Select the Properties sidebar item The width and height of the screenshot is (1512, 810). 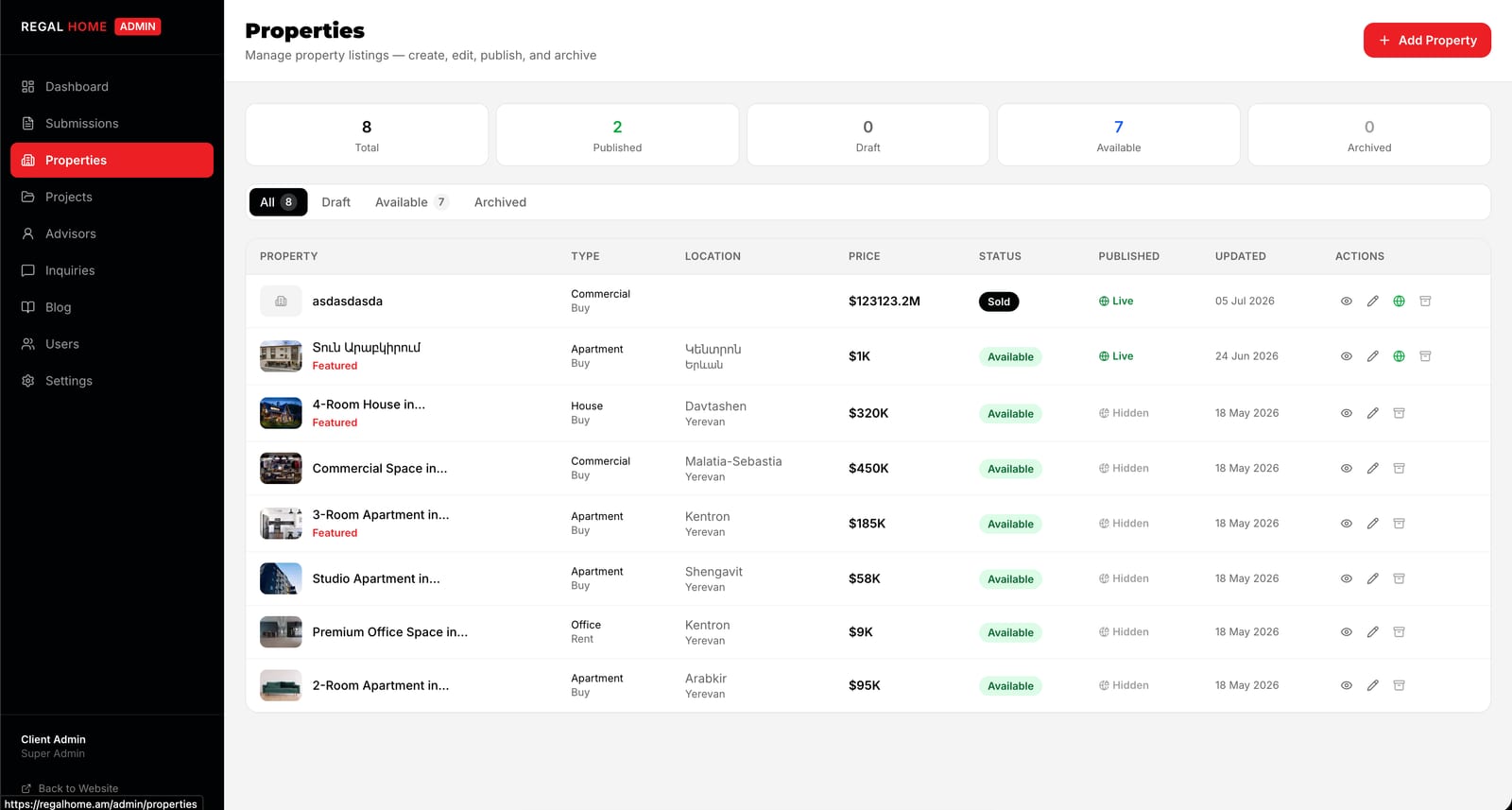click(112, 161)
